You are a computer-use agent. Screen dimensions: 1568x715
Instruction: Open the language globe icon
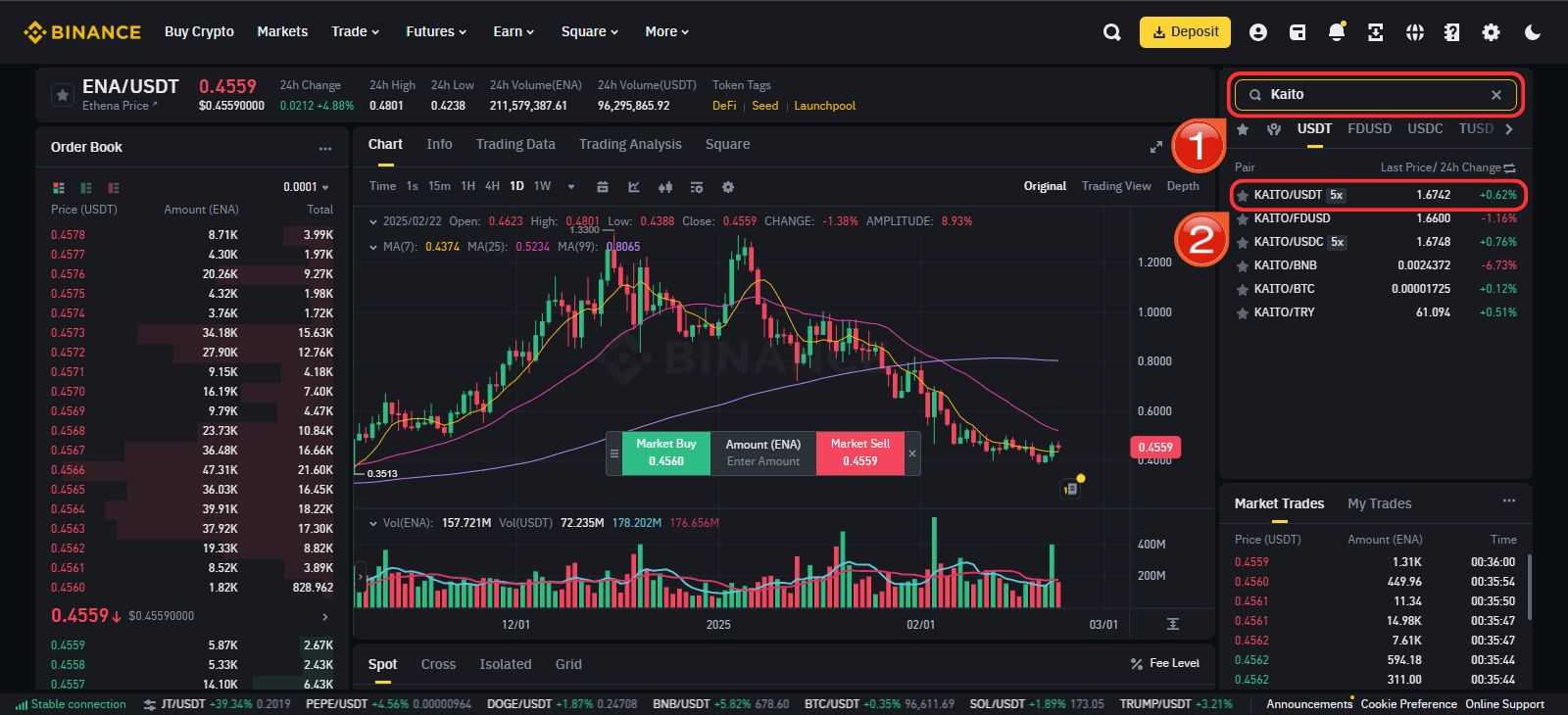[x=1414, y=32]
